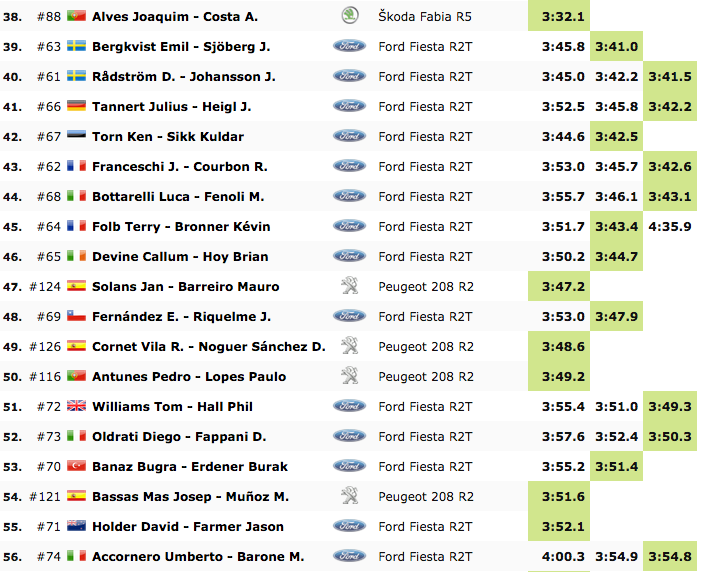The height and width of the screenshot is (572, 709).
Task: Click the highlighted 3:32.1 time cell
Action: [563, 16]
